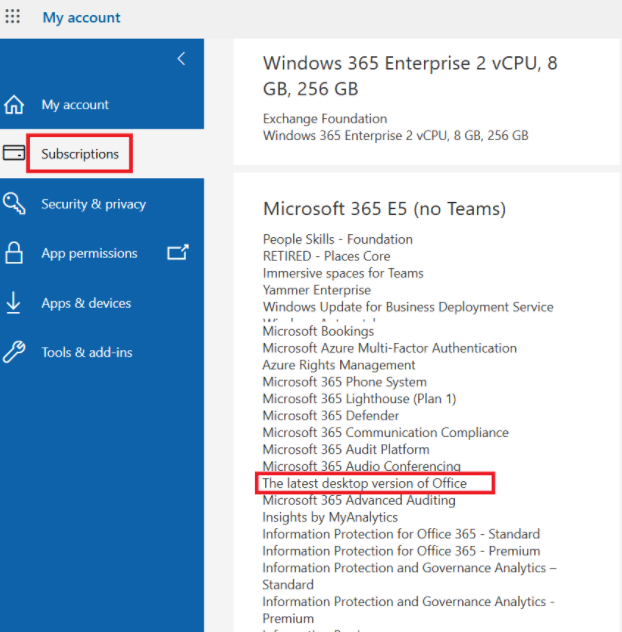This screenshot has height=632, width=622.
Task: Navigate to Apps & devices
Action: click(x=102, y=303)
